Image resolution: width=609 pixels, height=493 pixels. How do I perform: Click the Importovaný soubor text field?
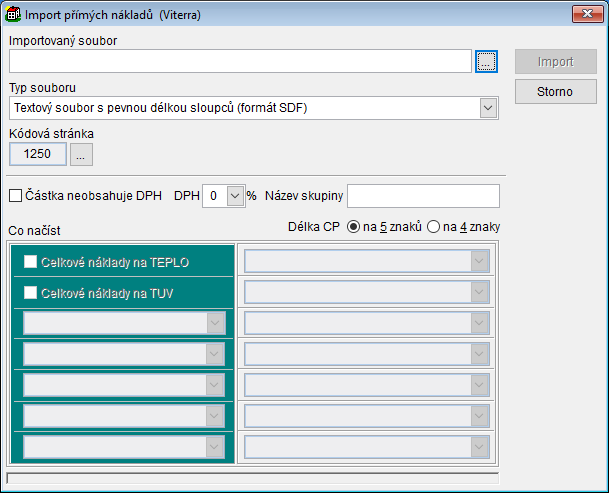coord(239,62)
